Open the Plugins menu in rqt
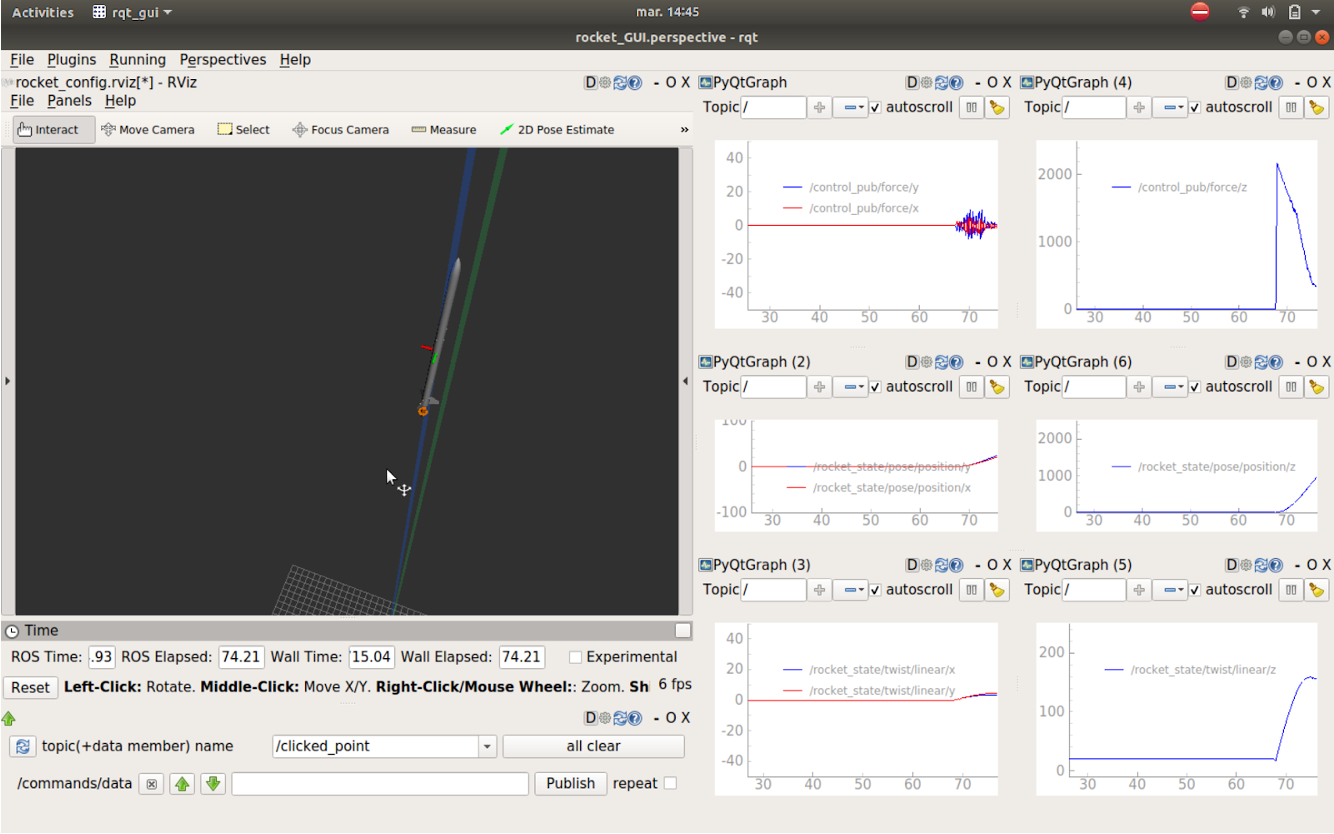1334x834 pixels. (x=71, y=59)
